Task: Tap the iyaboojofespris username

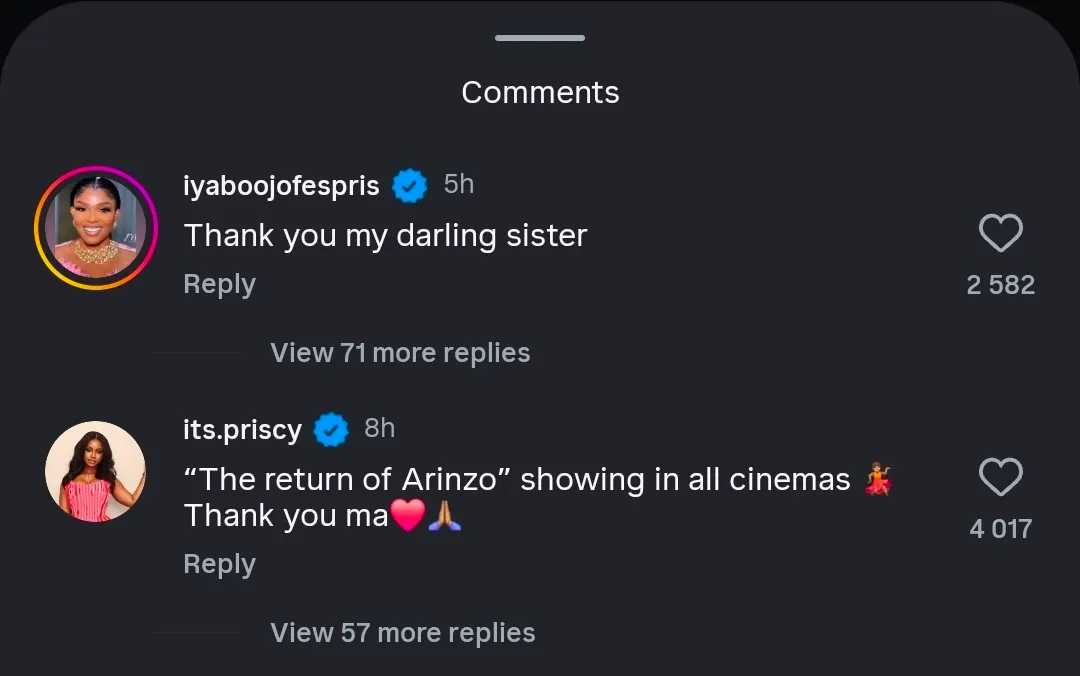Action: (x=282, y=185)
